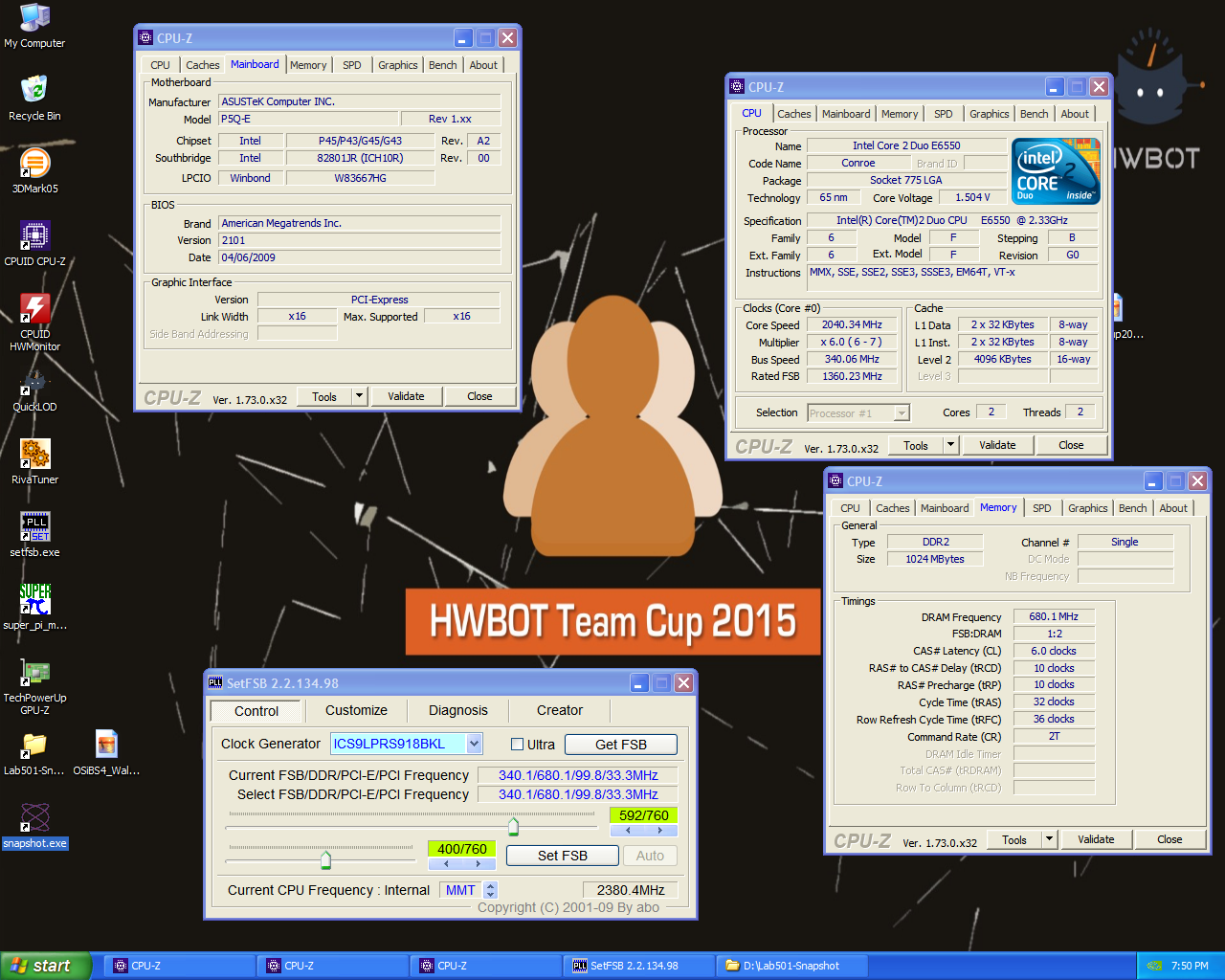Open the Recycle Bin icon
Image resolution: width=1225 pixels, height=980 pixels.
tap(34, 99)
